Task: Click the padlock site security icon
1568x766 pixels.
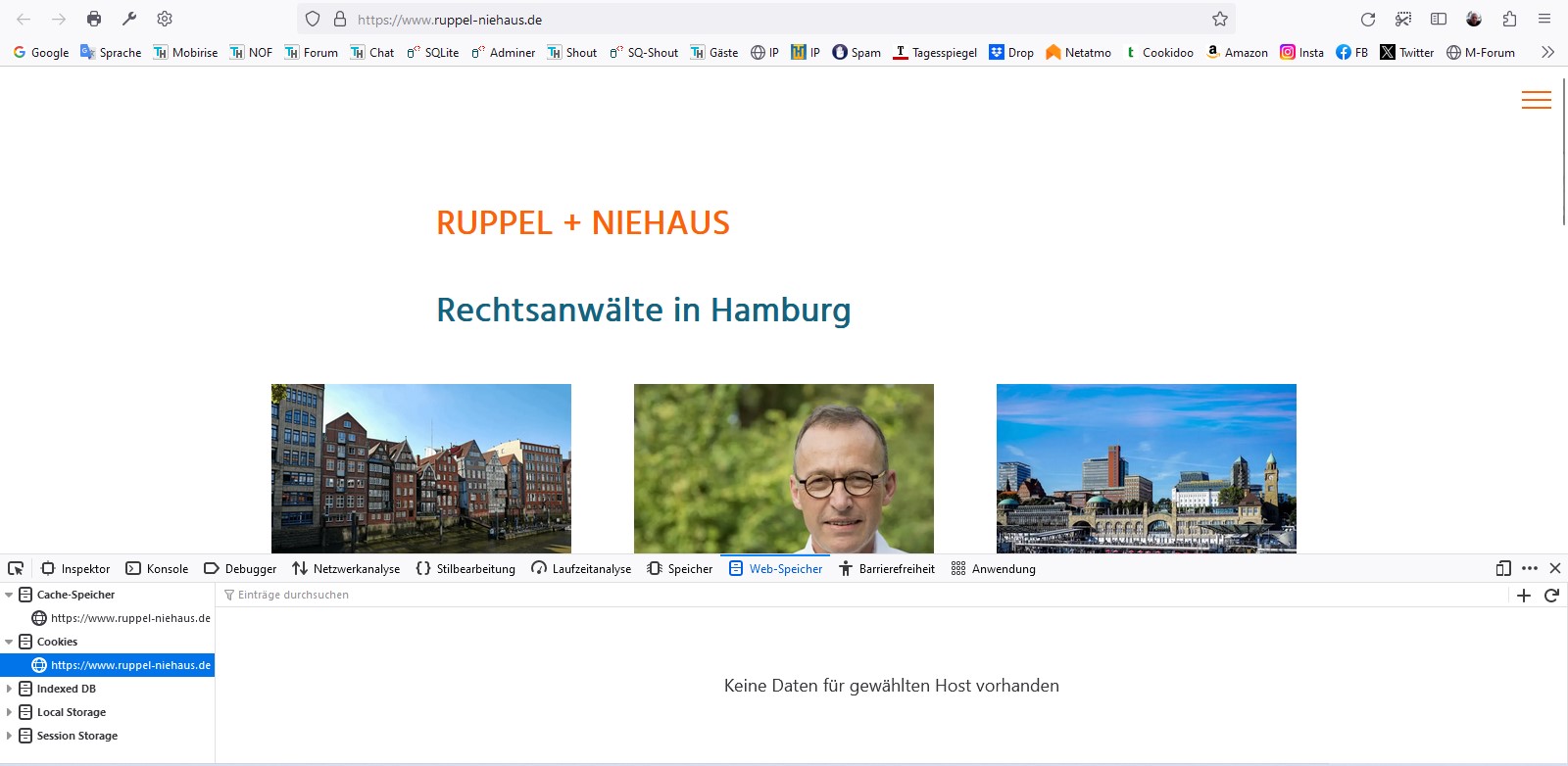Action: 340,19
